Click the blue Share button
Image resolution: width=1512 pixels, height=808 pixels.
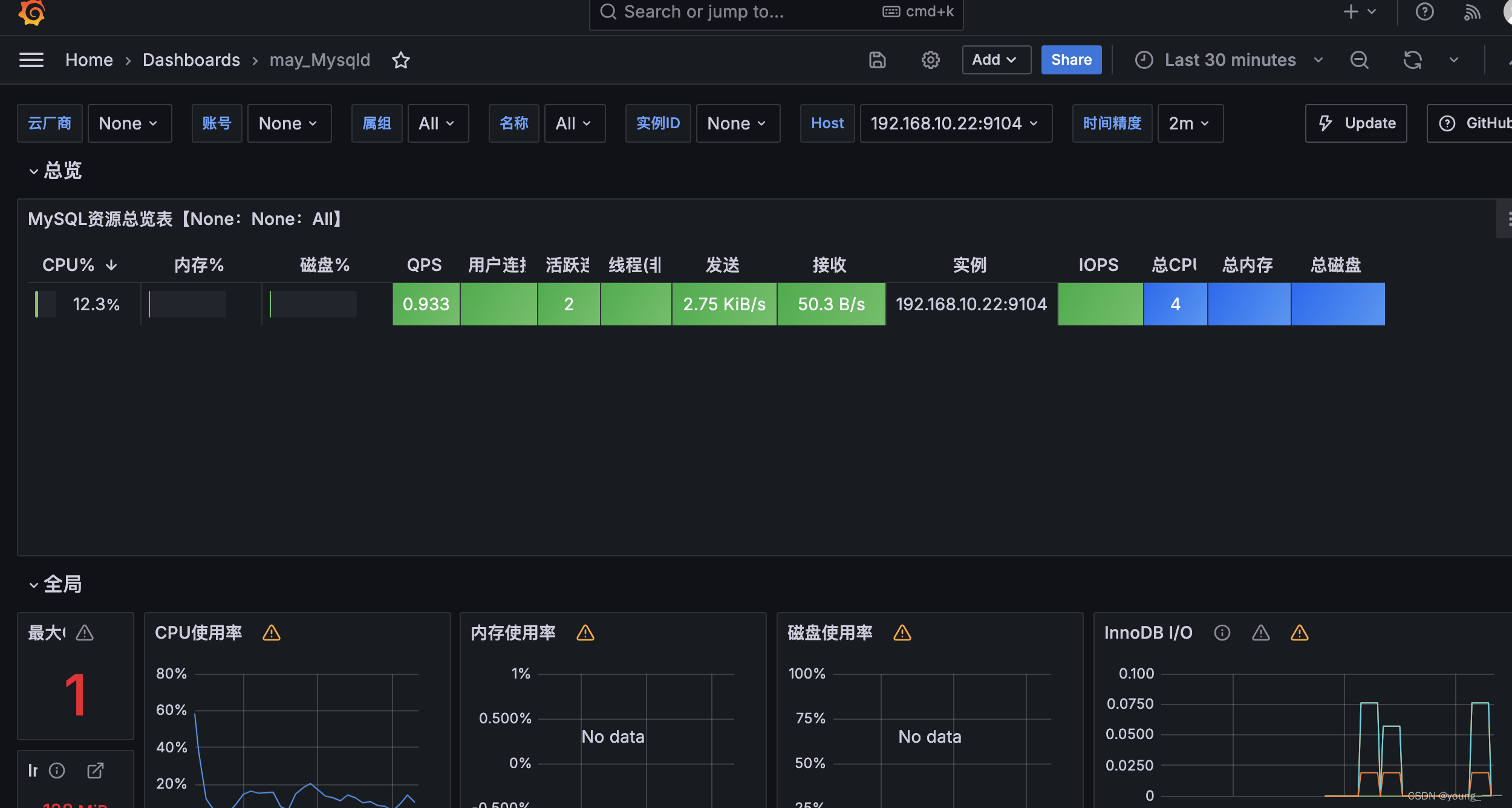tap(1070, 60)
